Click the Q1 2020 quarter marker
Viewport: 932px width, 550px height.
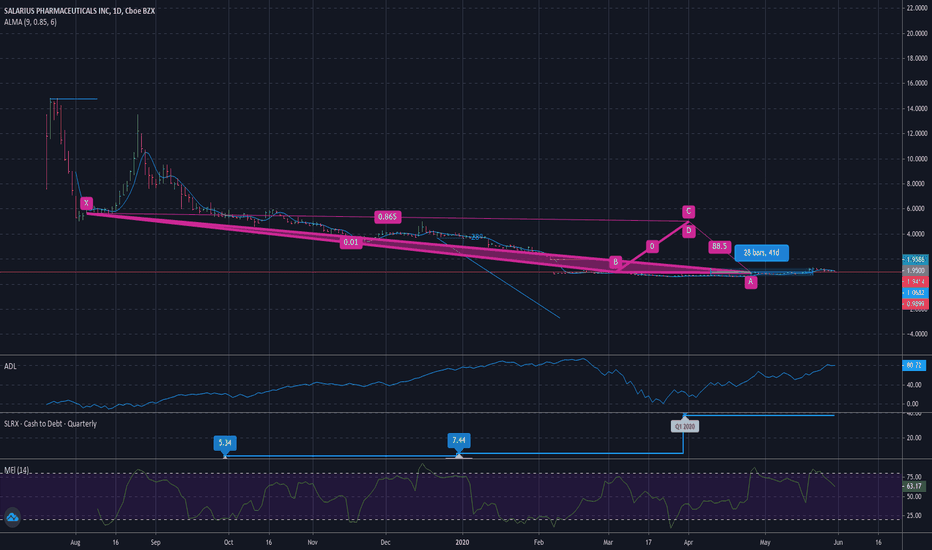(x=685, y=426)
